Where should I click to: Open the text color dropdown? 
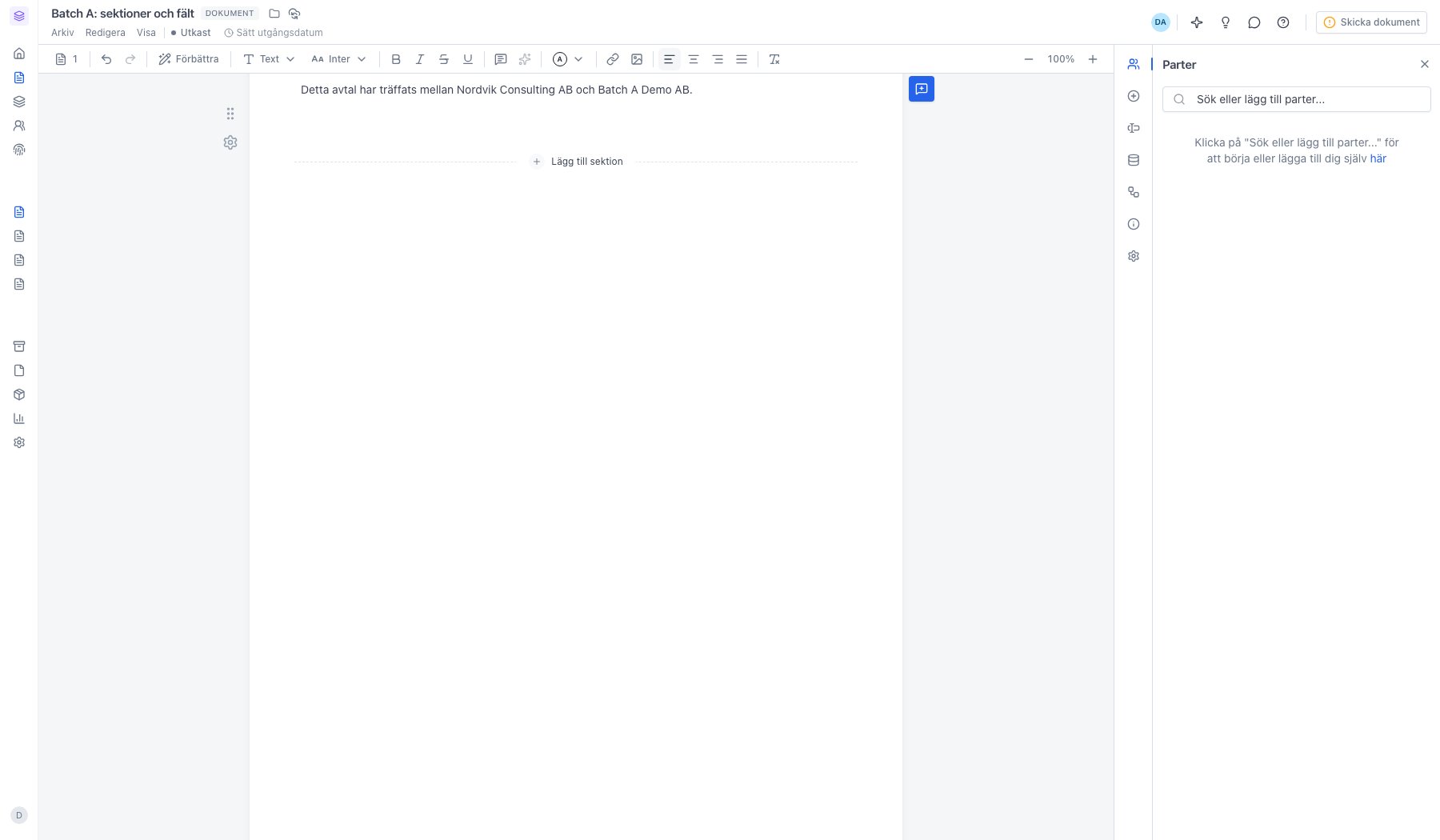tap(568, 59)
